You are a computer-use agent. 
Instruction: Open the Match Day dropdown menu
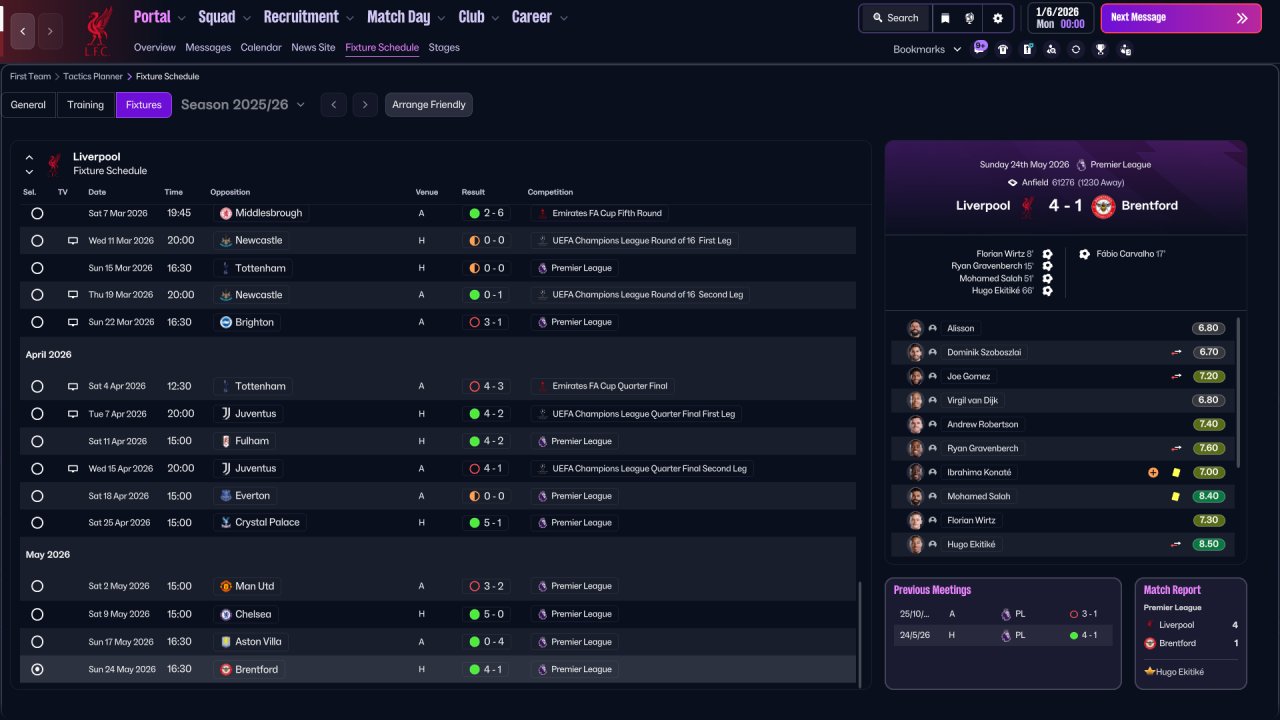pos(406,17)
